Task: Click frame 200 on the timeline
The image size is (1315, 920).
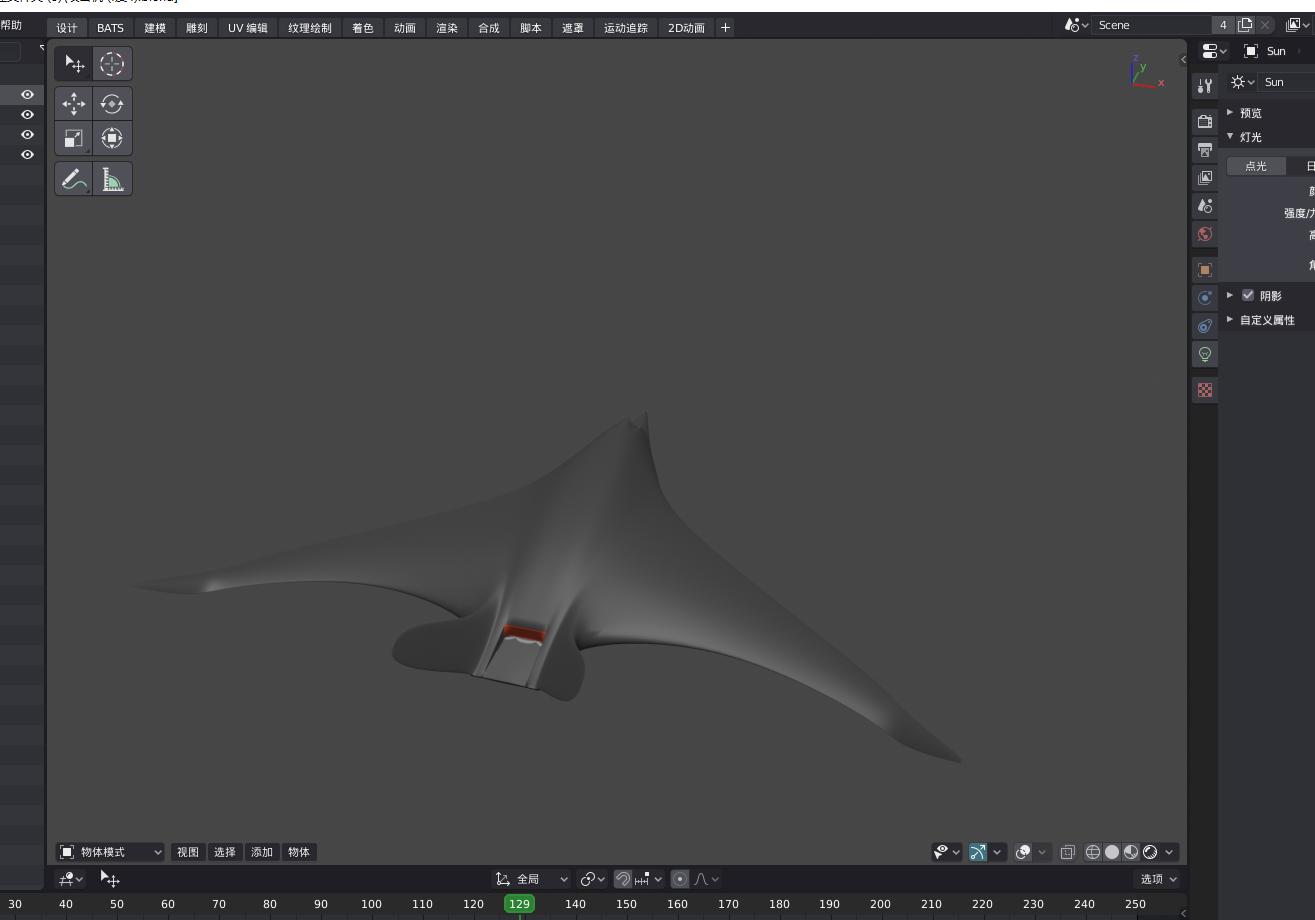Action: 880,904
